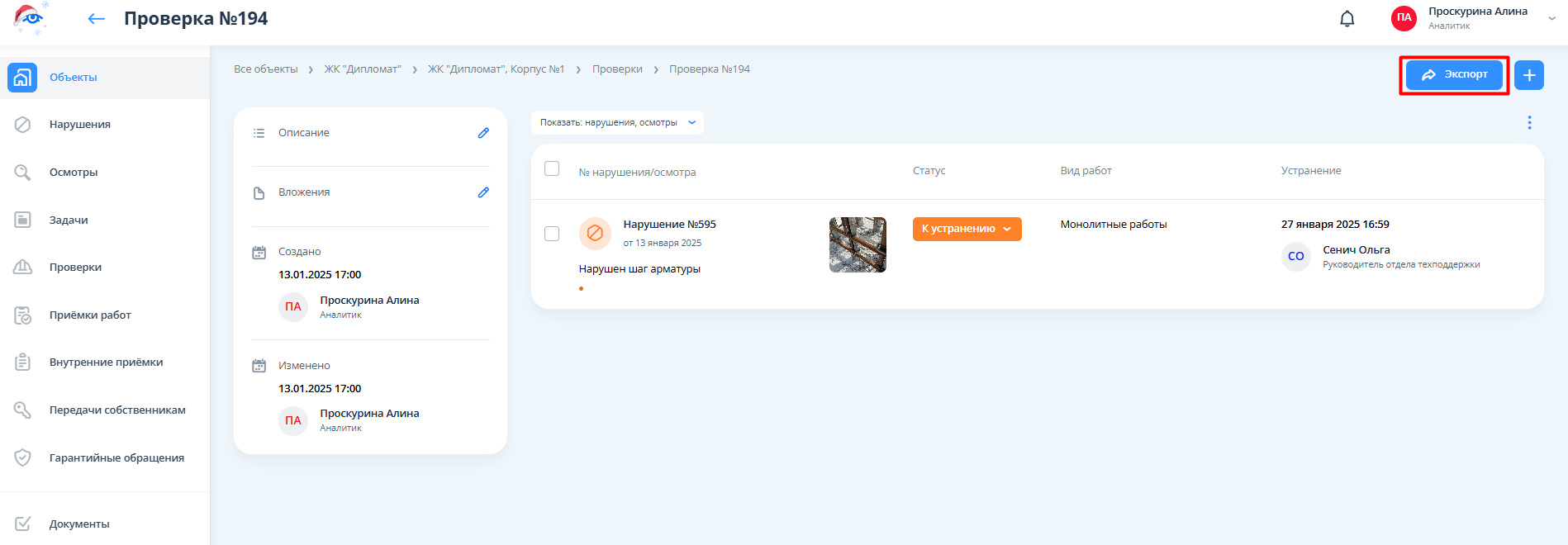Click the back arrow next to Проверка №194
Image resolution: width=1568 pixels, height=545 pixels.
click(x=97, y=19)
